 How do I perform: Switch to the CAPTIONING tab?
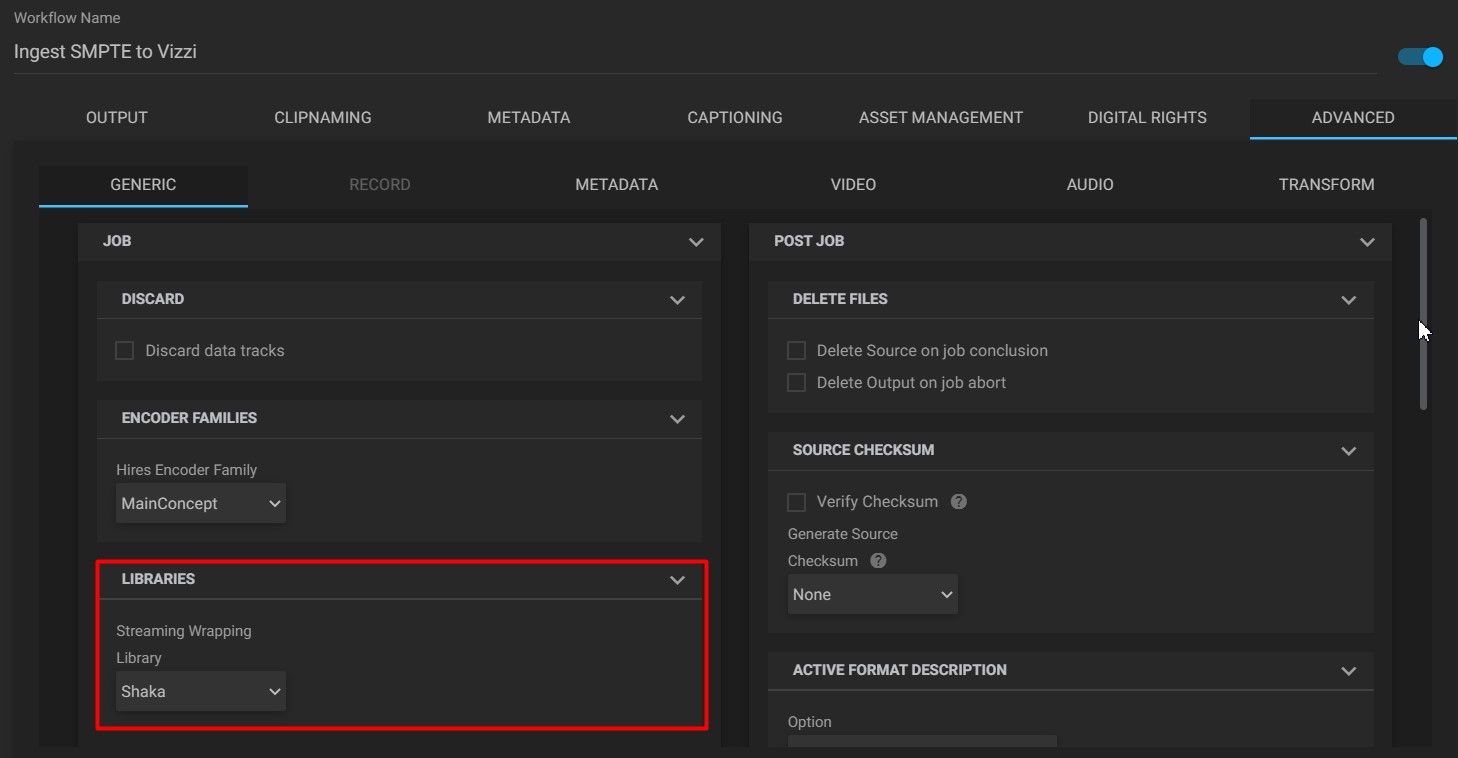(734, 117)
